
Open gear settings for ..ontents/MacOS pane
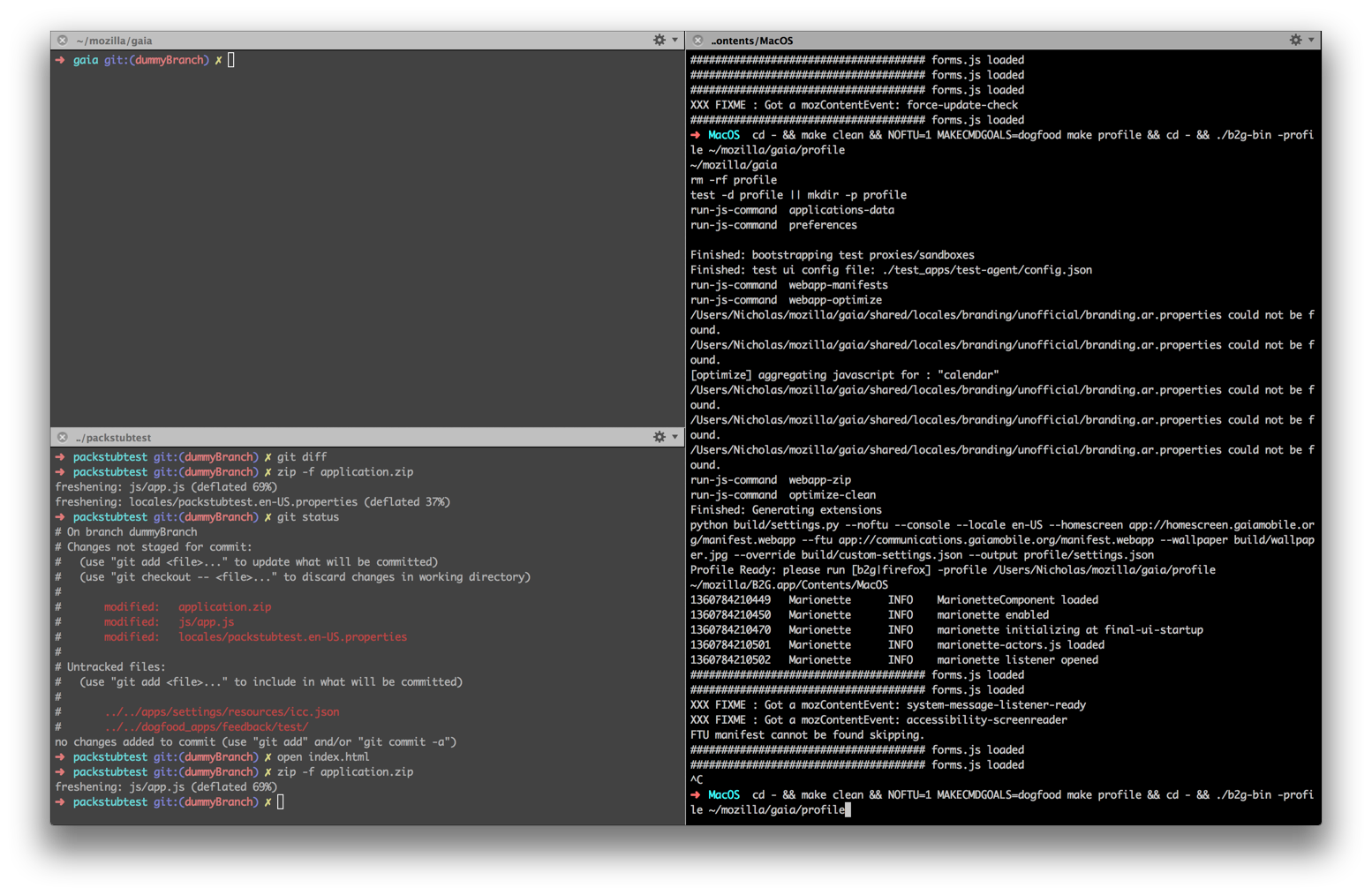tap(1295, 40)
